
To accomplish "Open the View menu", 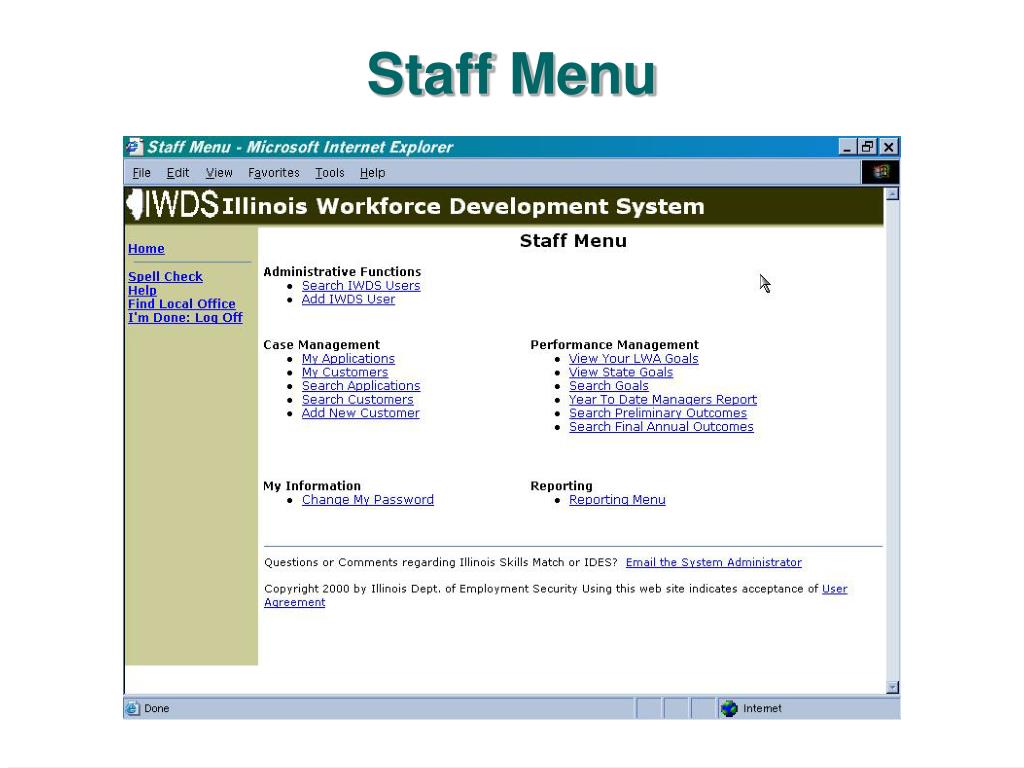I will 219,173.
